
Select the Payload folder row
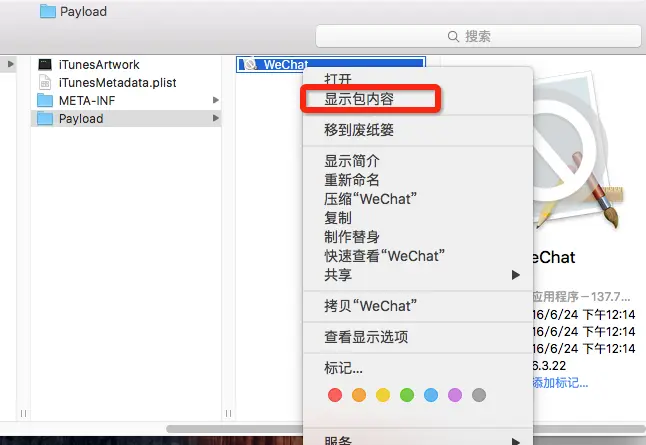(126, 119)
